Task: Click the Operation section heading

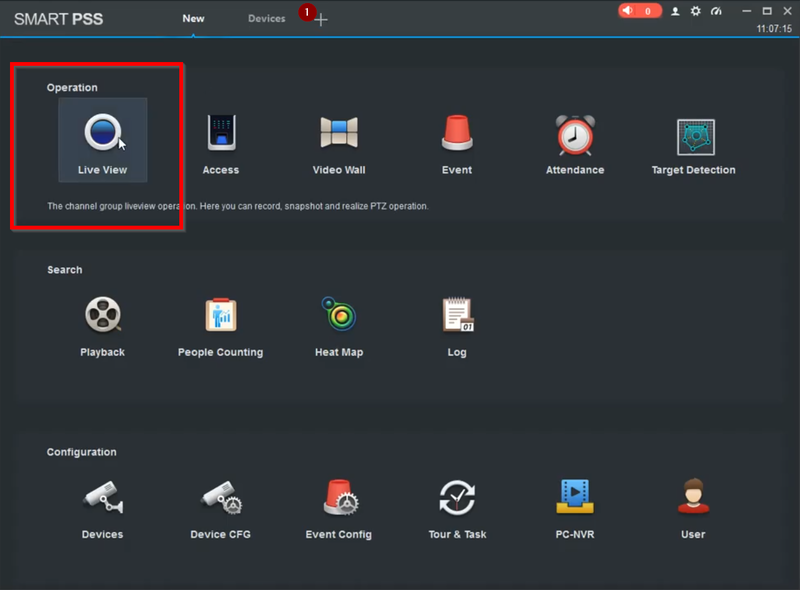Action: (72, 87)
